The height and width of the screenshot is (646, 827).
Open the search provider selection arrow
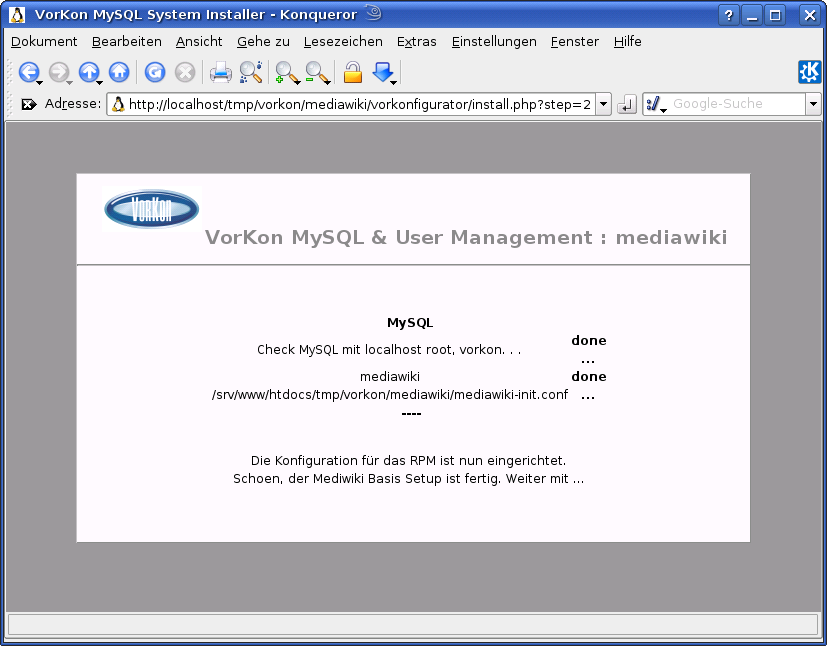(x=663, y=110)
